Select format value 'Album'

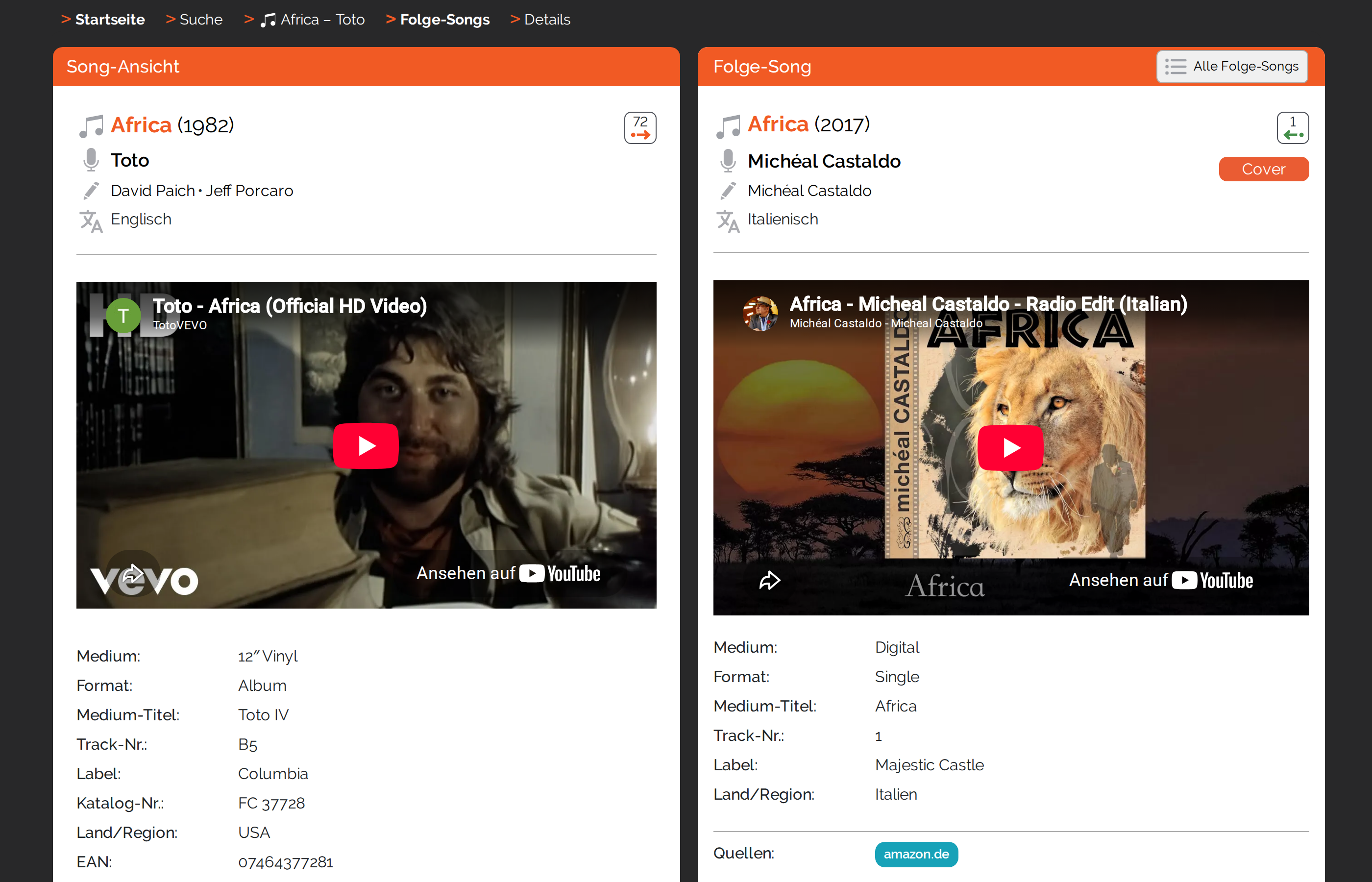(x=262, y=686)
